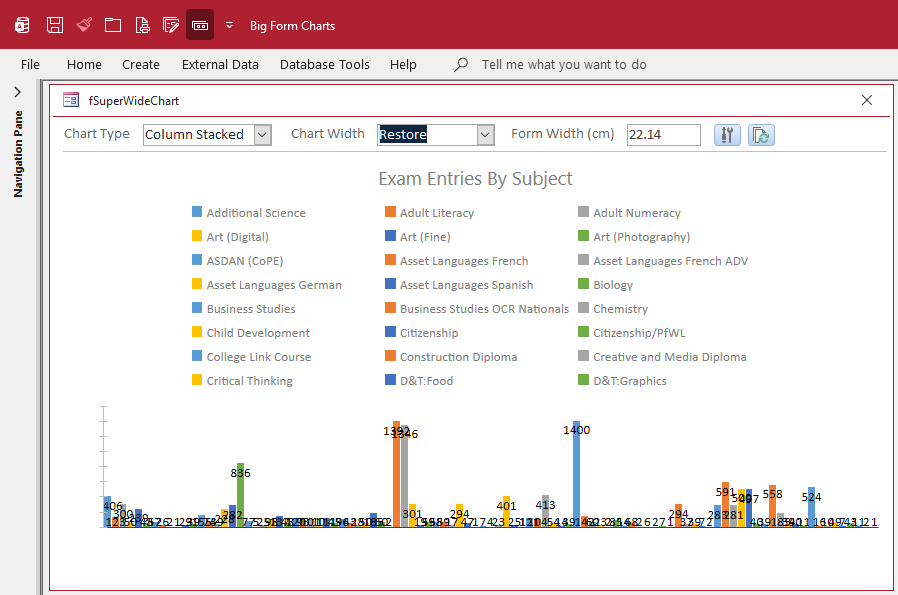Click the form icon beside the fSuperWideChart caption
The image size is (898, 595).
pos(71,100)
